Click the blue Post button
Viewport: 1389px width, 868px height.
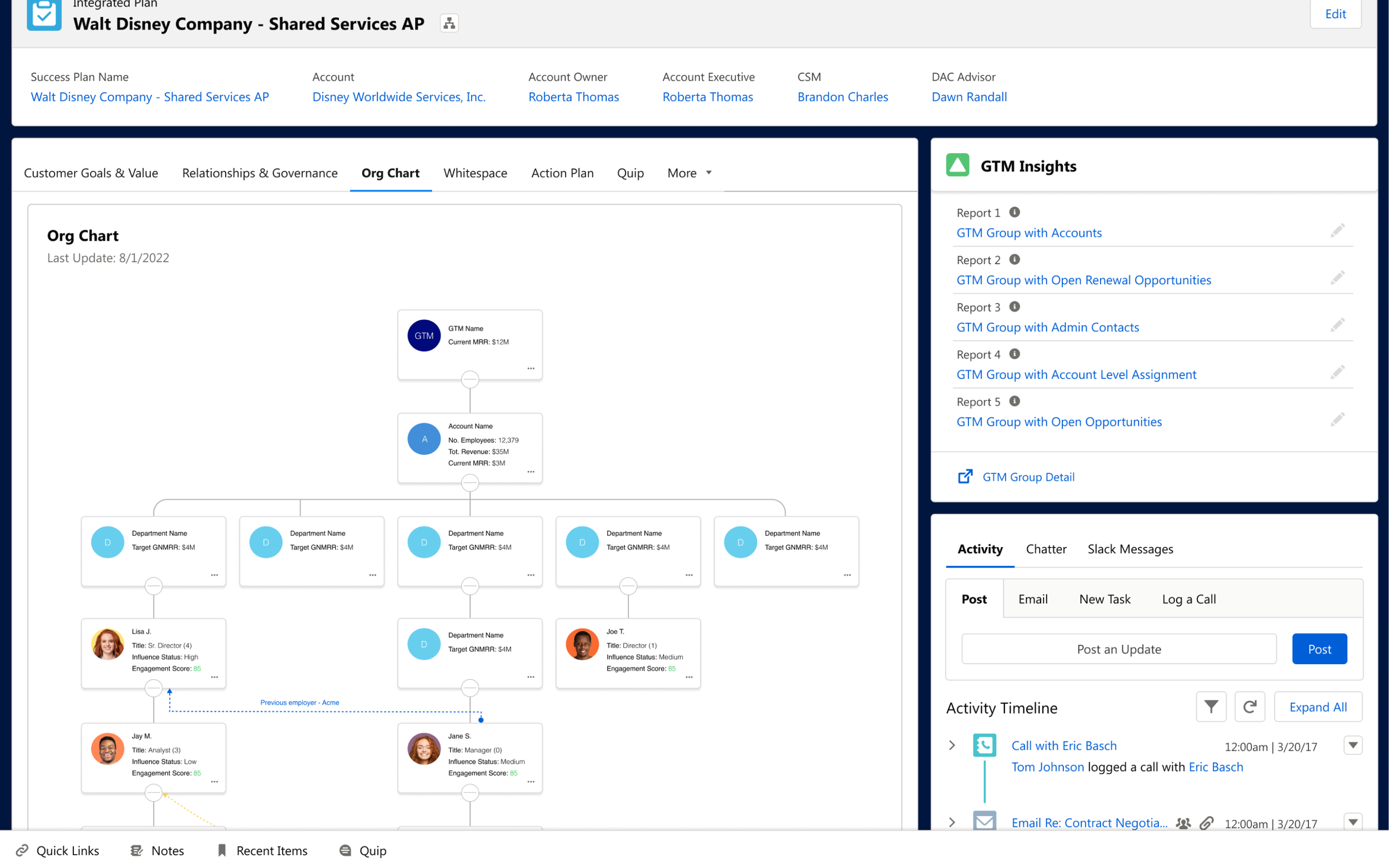coord(1319,649)
